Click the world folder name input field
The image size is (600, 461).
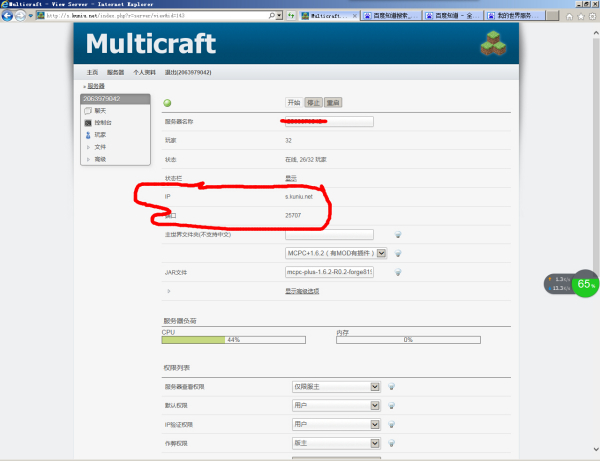329,235
